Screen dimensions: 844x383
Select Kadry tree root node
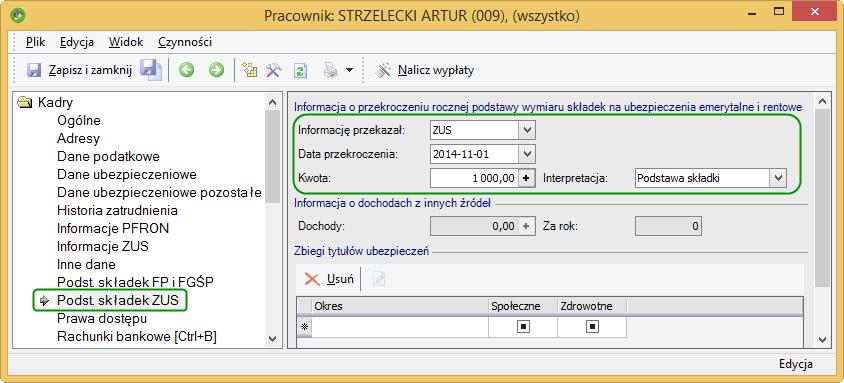[x=55, y=102]
